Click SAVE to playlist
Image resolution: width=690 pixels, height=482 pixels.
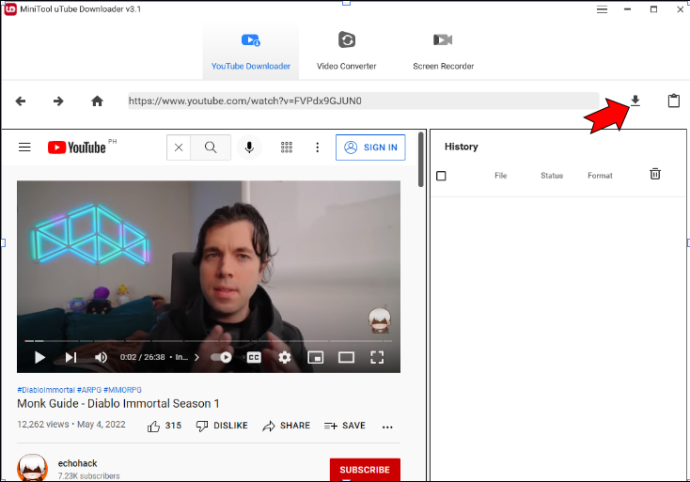pos(345,426)
